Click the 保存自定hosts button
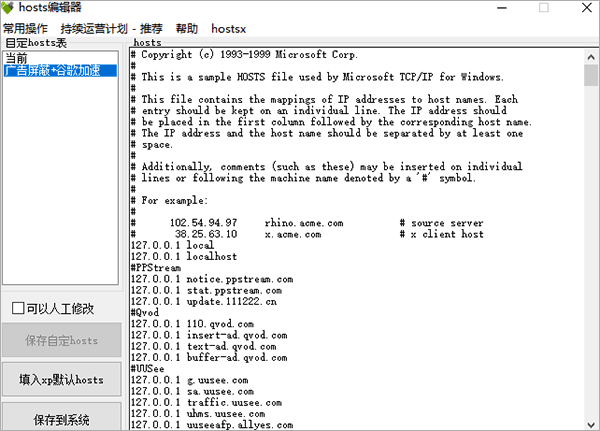 (x=62, y=340)
